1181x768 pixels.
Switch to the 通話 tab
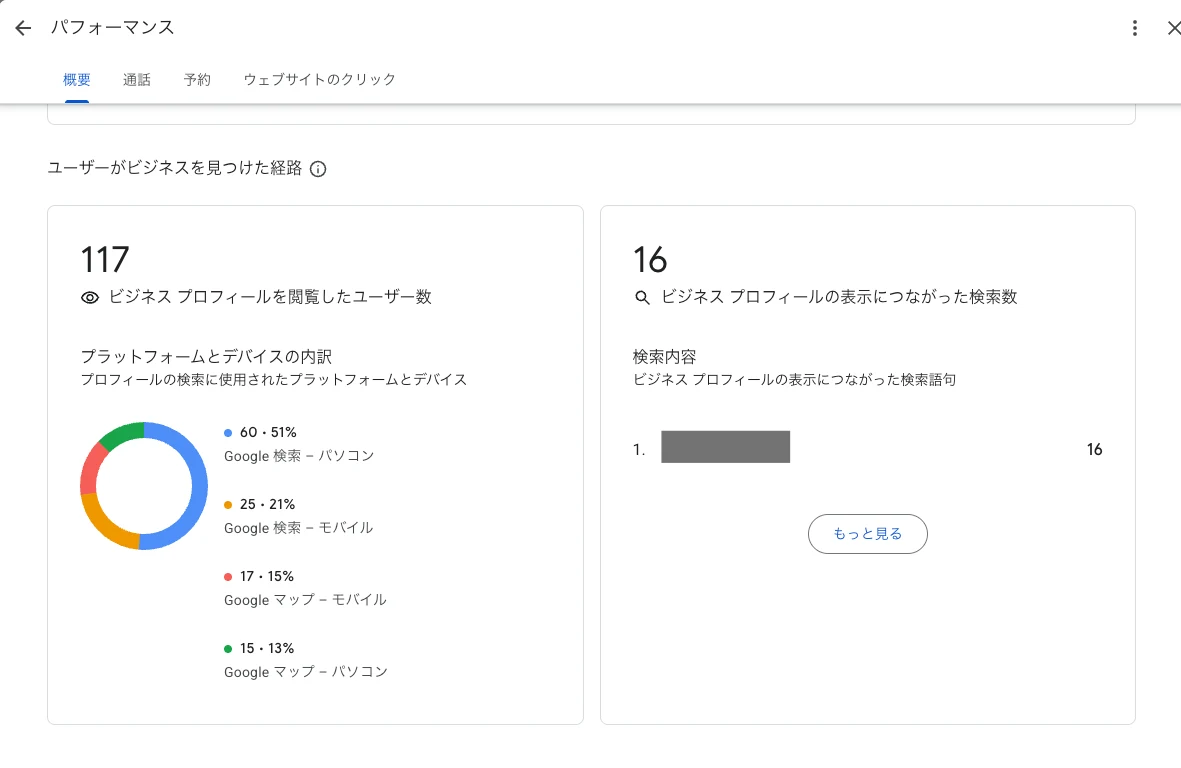click(137, 79)
